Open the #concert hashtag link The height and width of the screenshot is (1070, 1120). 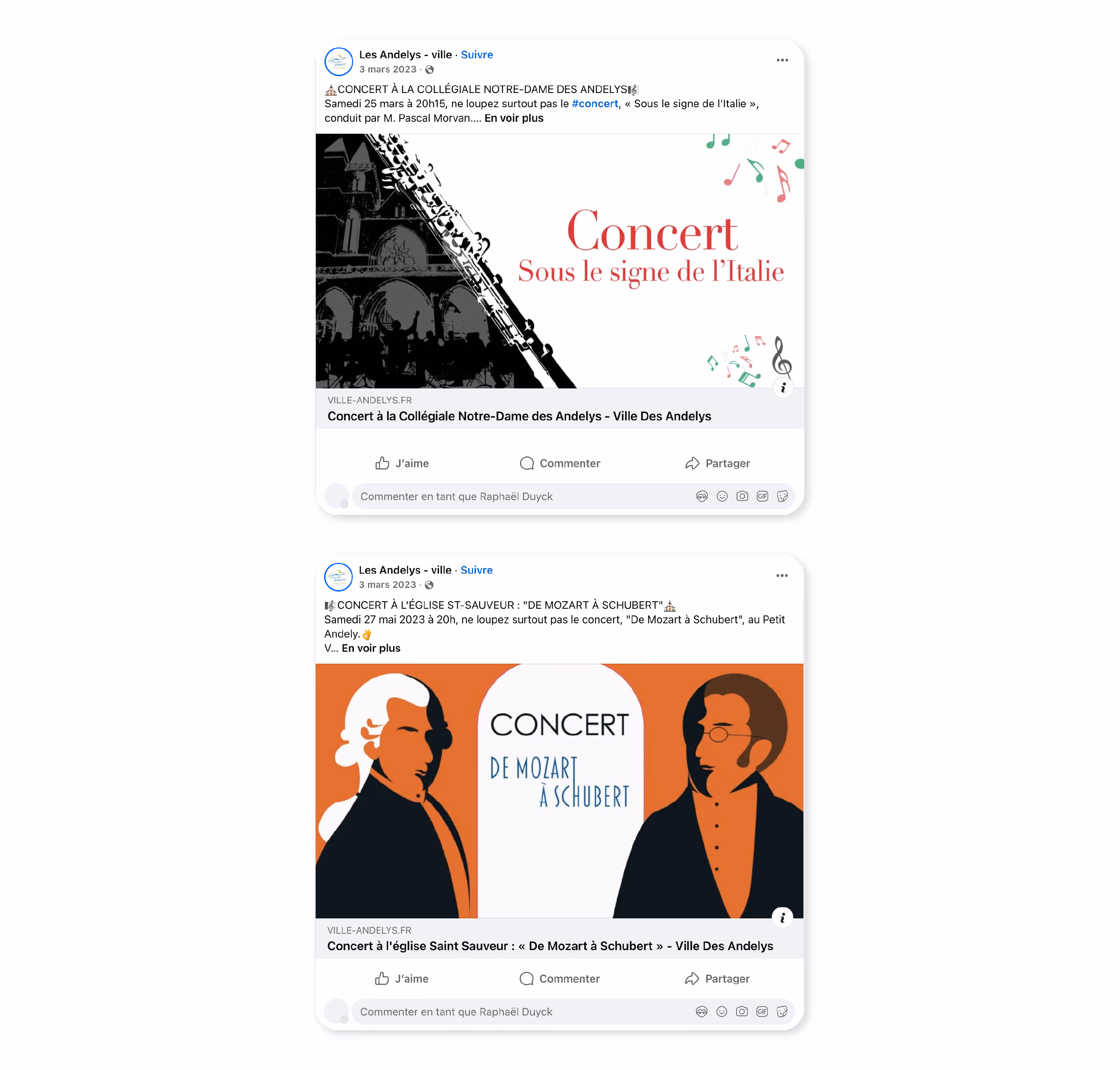click(595, 104)
